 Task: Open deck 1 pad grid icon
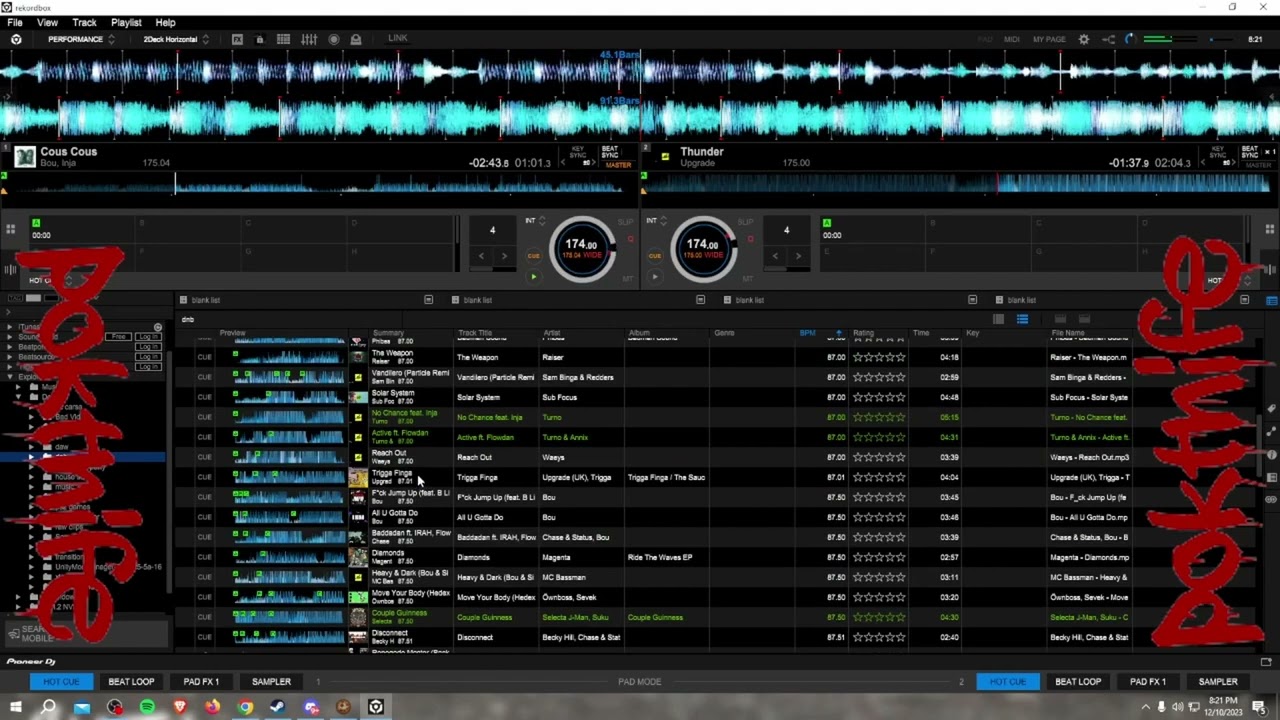point(10,229)
